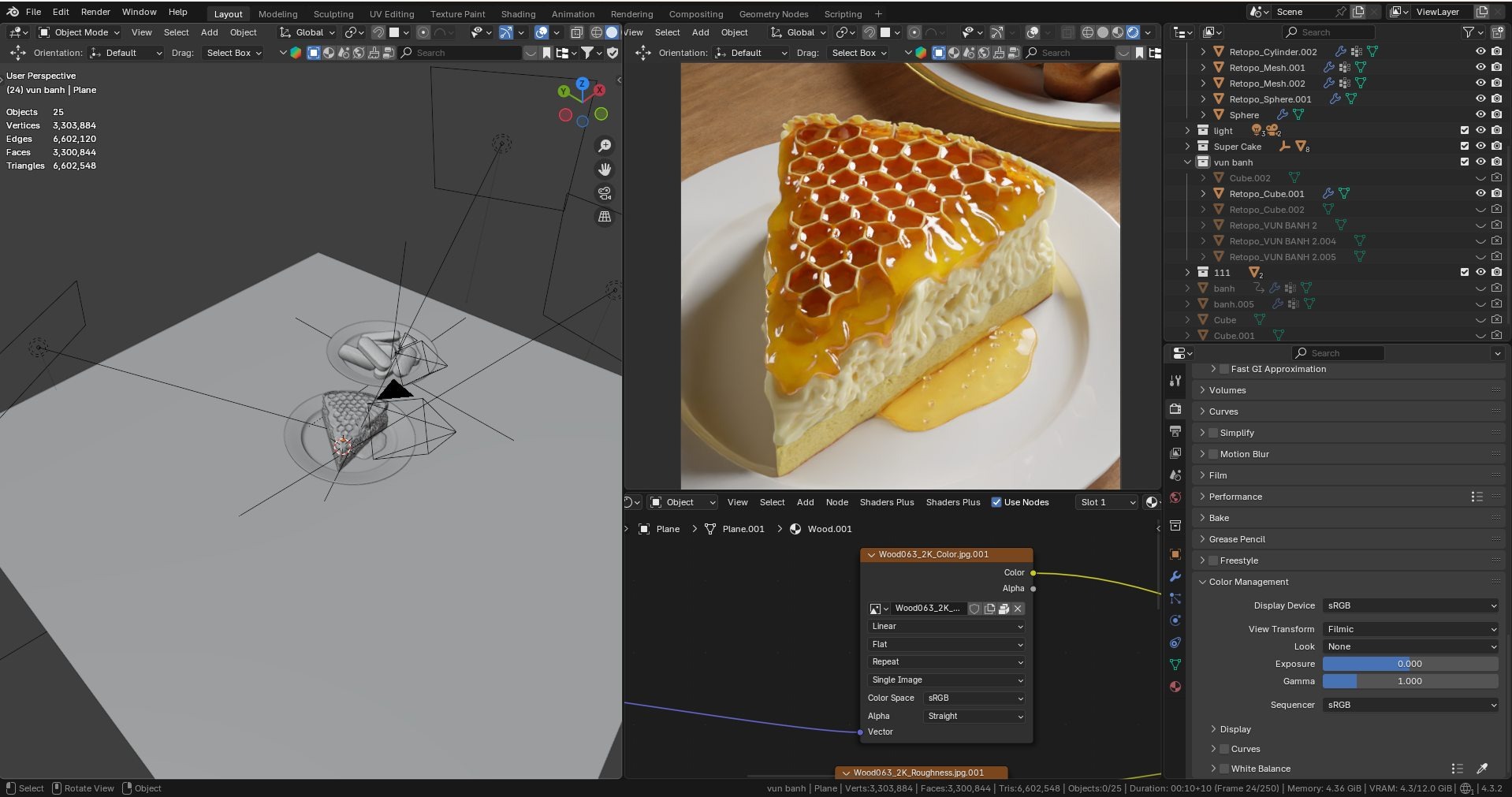The width and height of the screenshot is (1512, 797).
Task: Switch to Geometry Nodes workspace tab
Action: [x=773, y=14]
